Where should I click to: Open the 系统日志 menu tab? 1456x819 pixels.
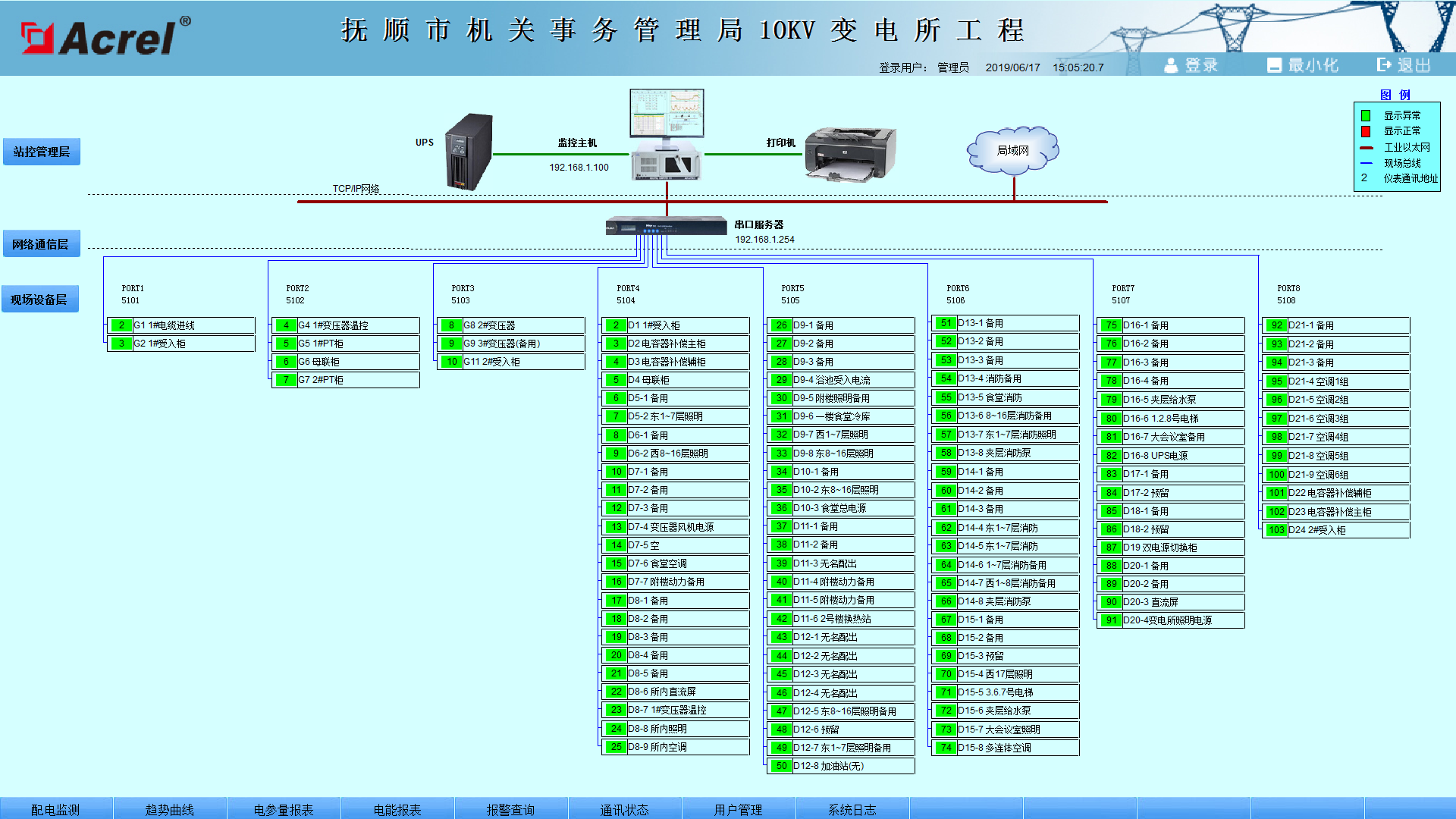(852, 809)
